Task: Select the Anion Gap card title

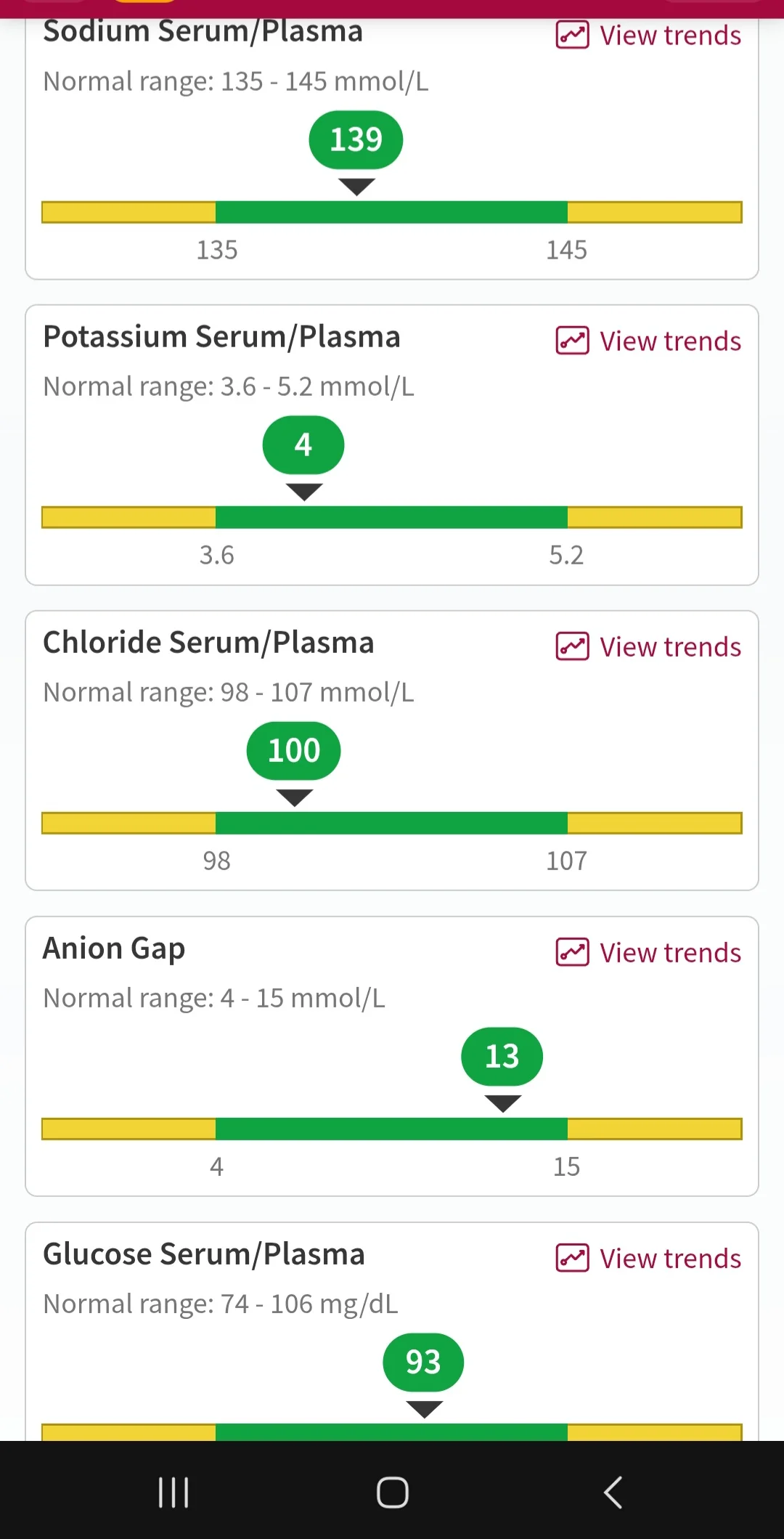Action: [114, 949]
